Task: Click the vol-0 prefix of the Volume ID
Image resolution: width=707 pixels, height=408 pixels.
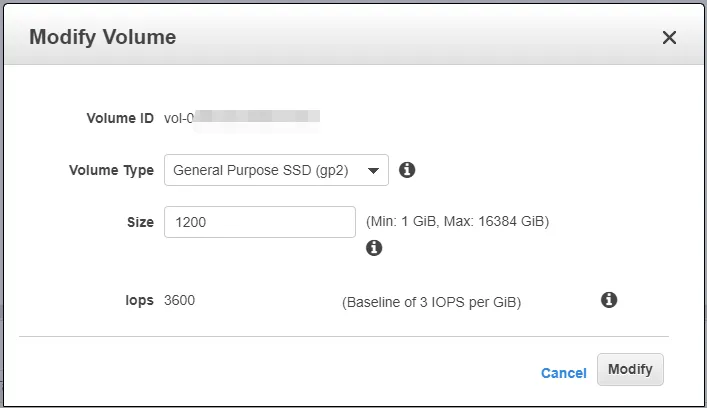Action: [x=179, y=118]
